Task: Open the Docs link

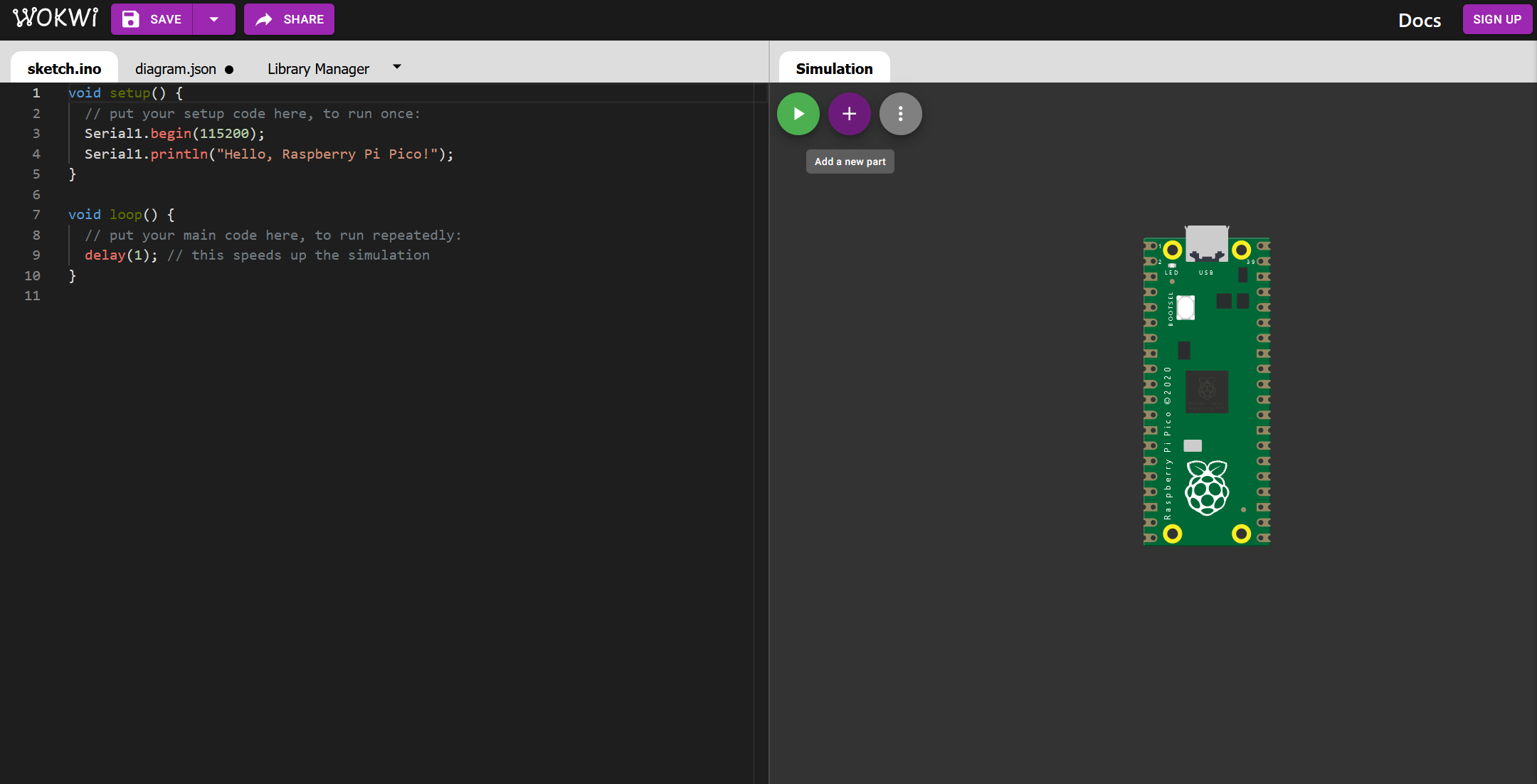Action: coord(1419,20)
